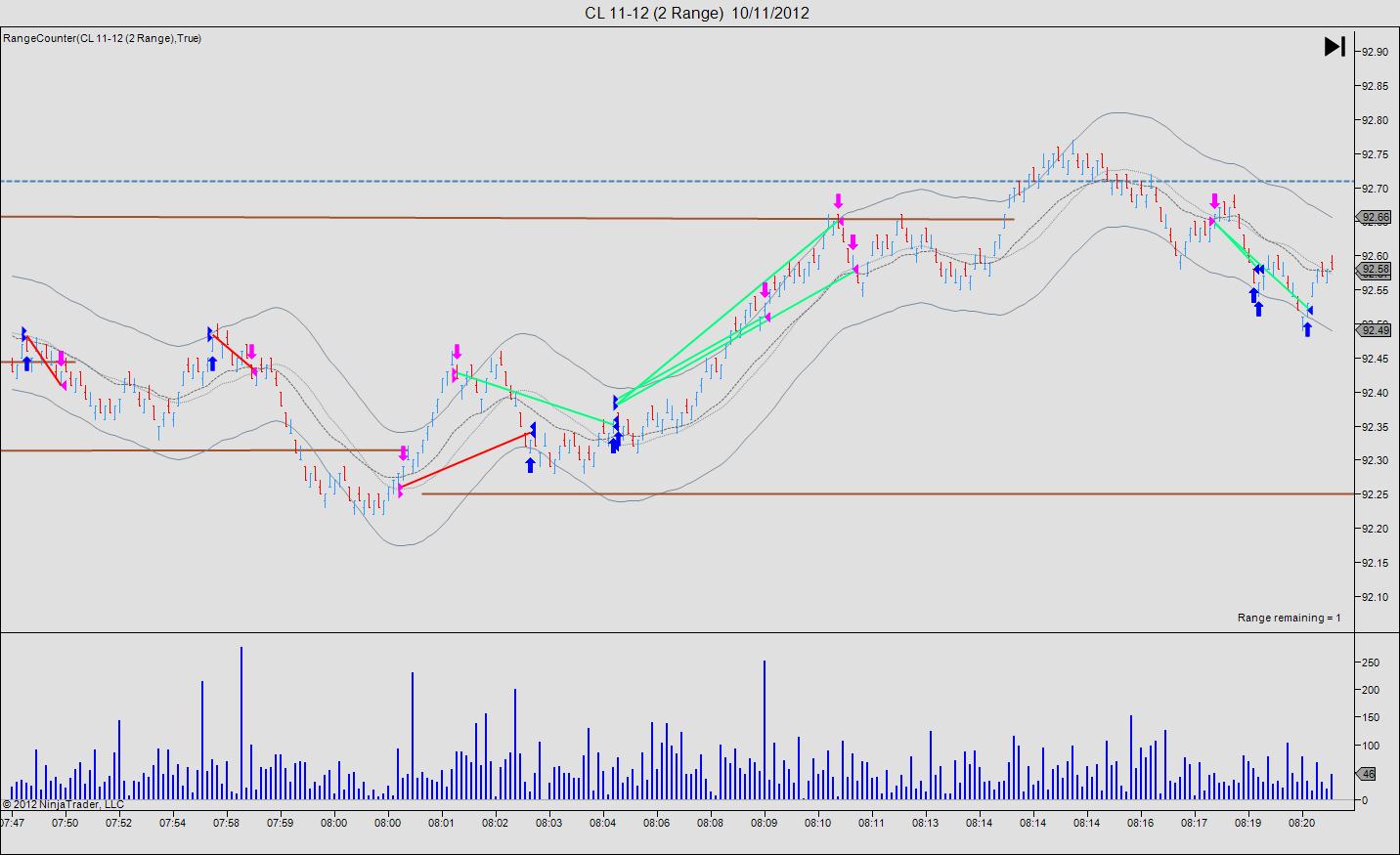Click the magenta sell arrow near 08:01
The width and height of the screenshot is (1400, 855).
point(457,353)
